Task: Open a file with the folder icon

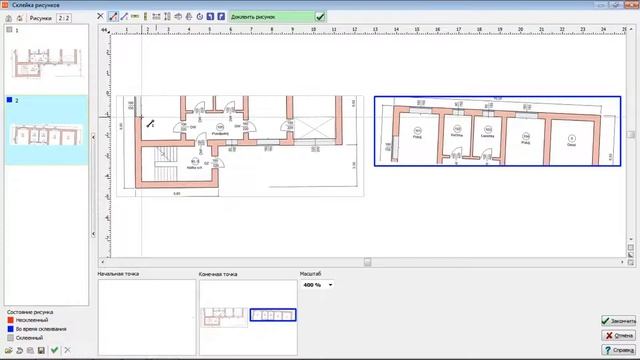Action: (9, 350)
